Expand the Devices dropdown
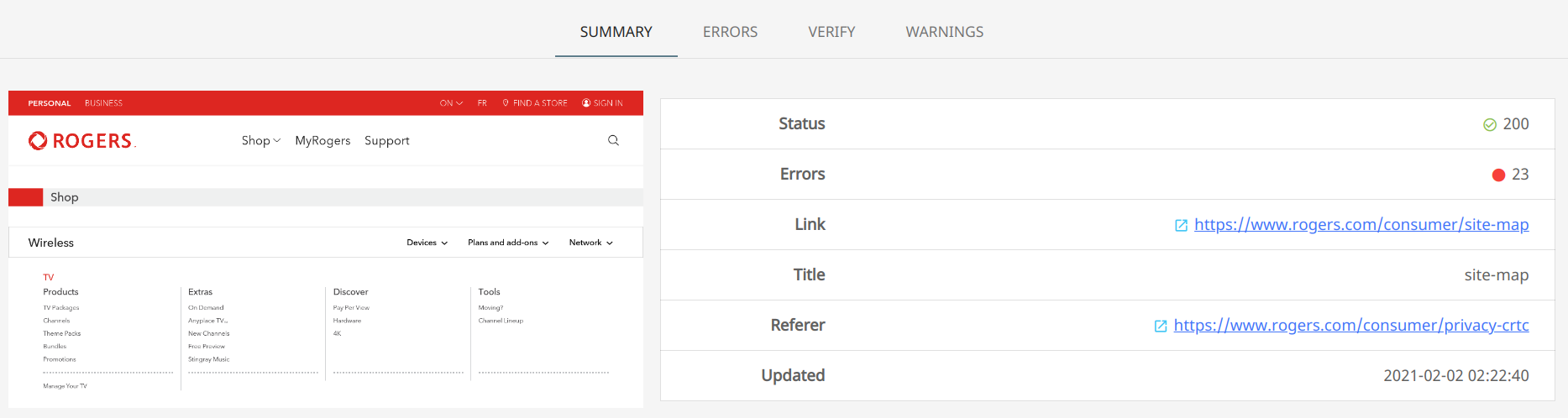1568x418 pixels. pyautogui.click(x=427, y=243)
